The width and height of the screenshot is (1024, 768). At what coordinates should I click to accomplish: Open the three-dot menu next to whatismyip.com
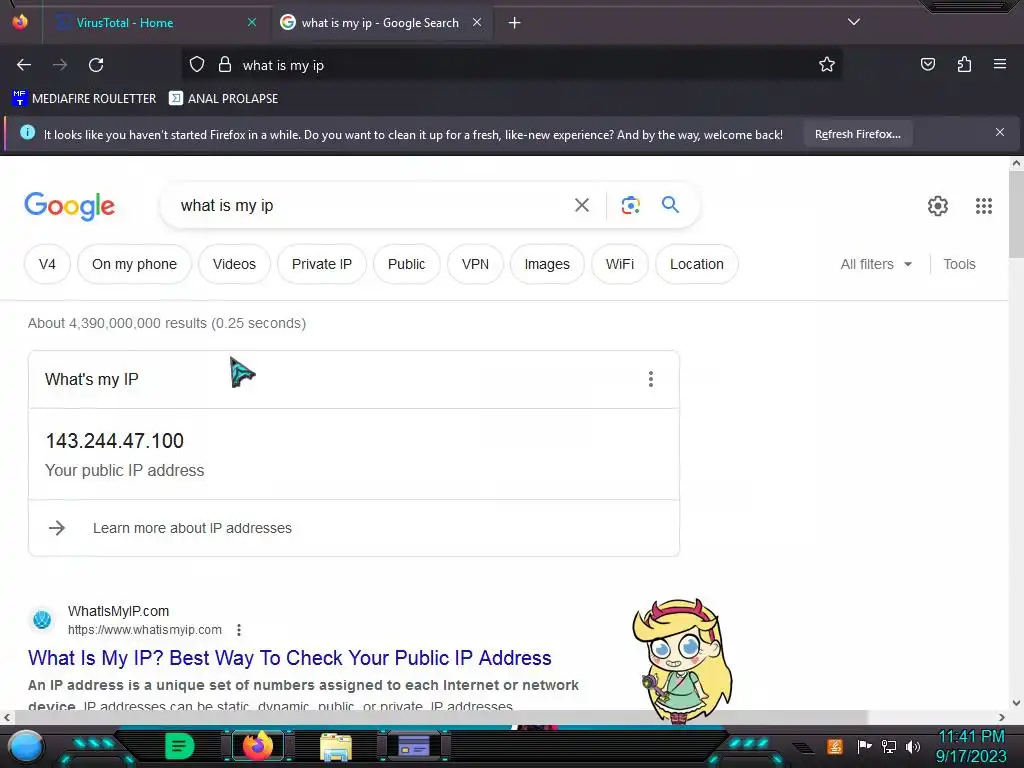239,630
